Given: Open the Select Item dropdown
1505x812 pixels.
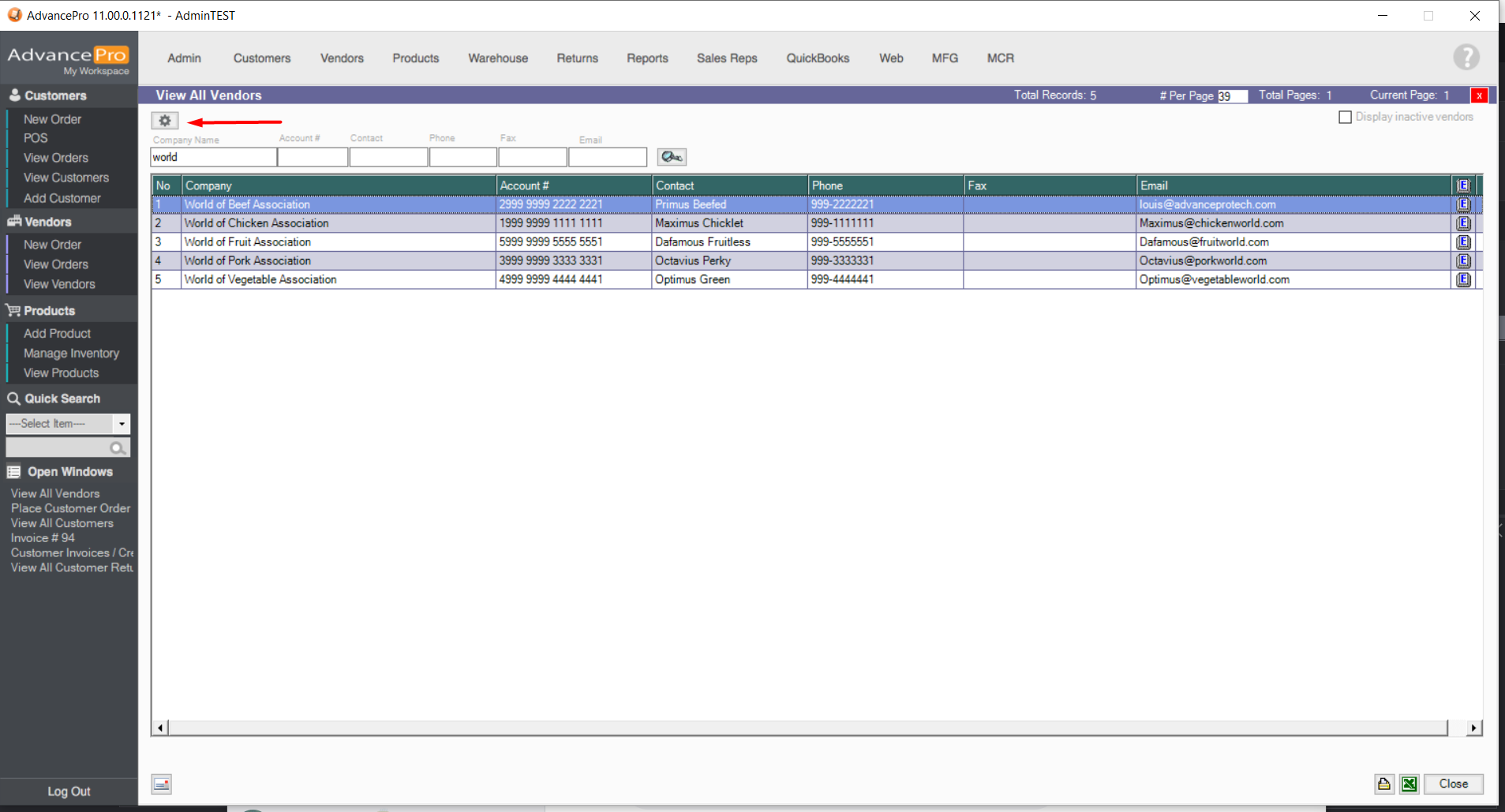Looking at the screenshot, I should pos(122,424).
